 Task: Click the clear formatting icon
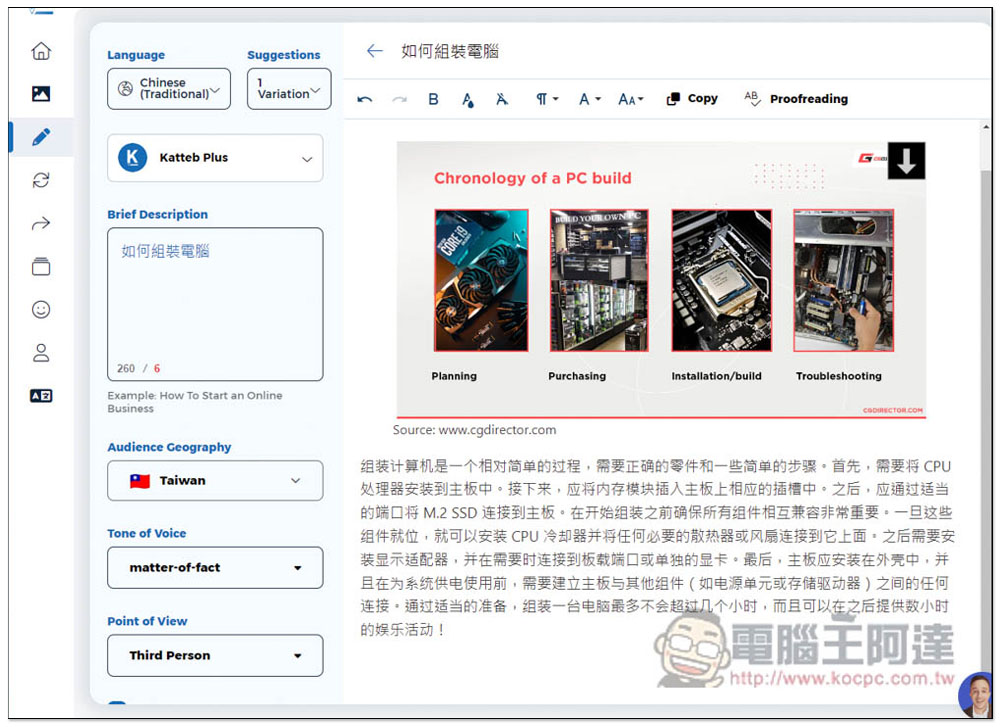pyautogui.click(x=502, y=99)
